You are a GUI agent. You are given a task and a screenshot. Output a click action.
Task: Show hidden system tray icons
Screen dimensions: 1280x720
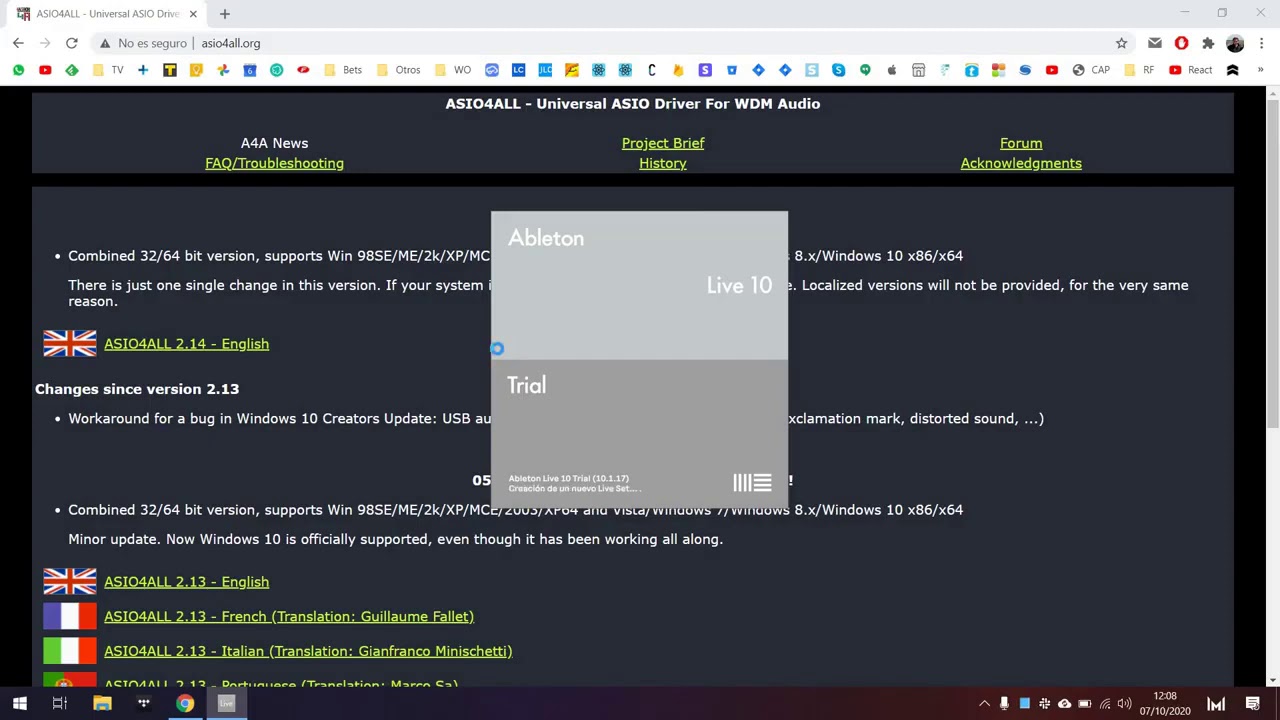pos(984,704)
